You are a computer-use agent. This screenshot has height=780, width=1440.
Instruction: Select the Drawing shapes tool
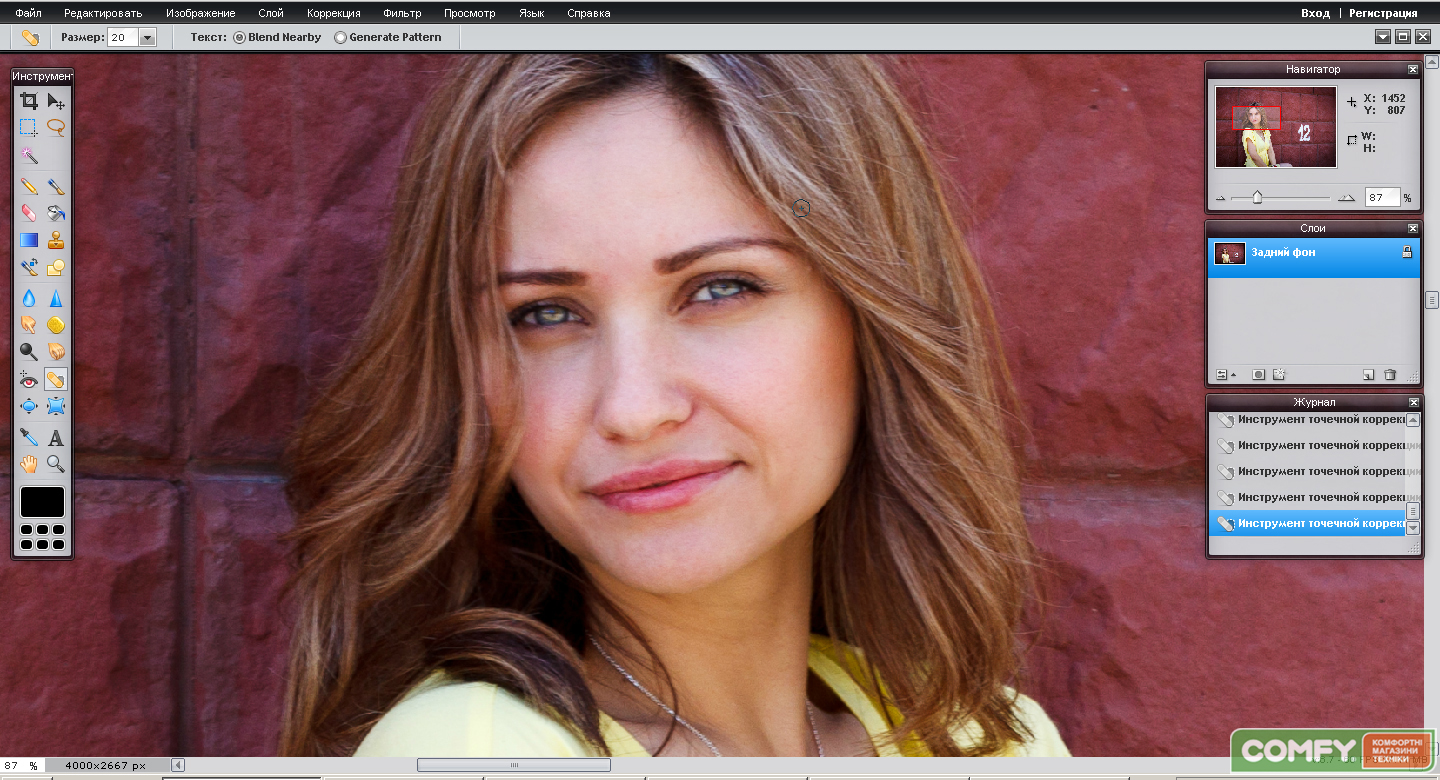click(x=56, y=268)
